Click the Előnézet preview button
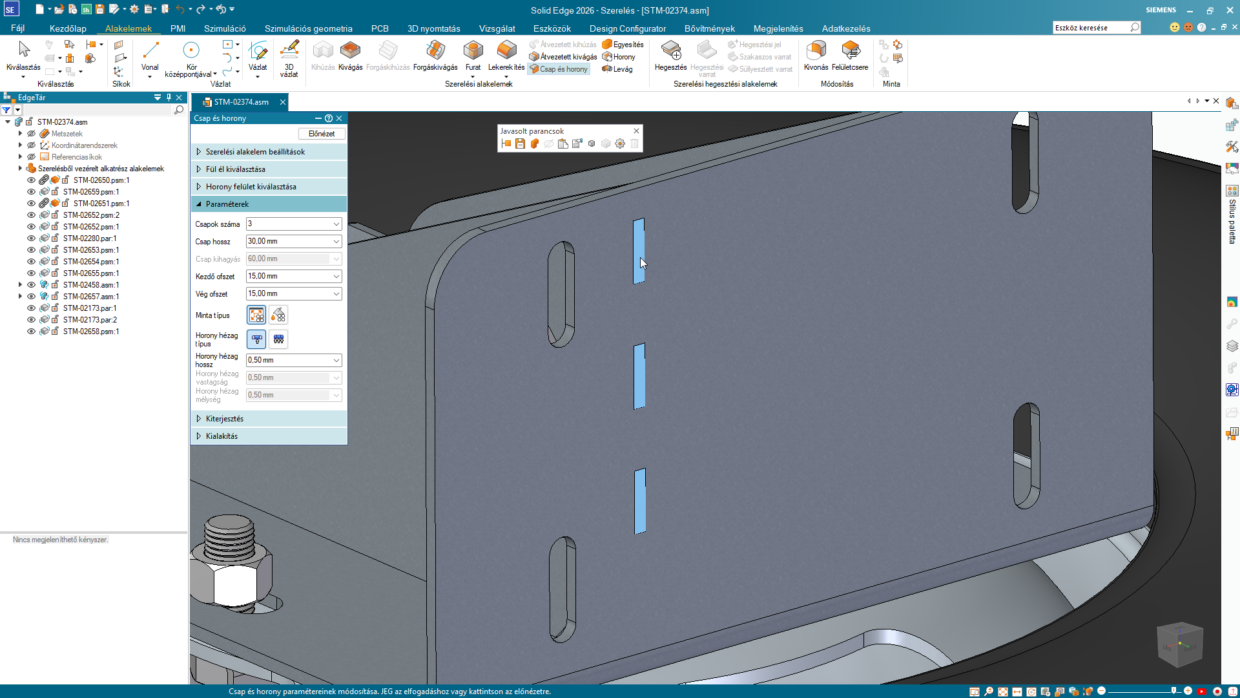The image size is (1240, 698). tap(321, 134)
